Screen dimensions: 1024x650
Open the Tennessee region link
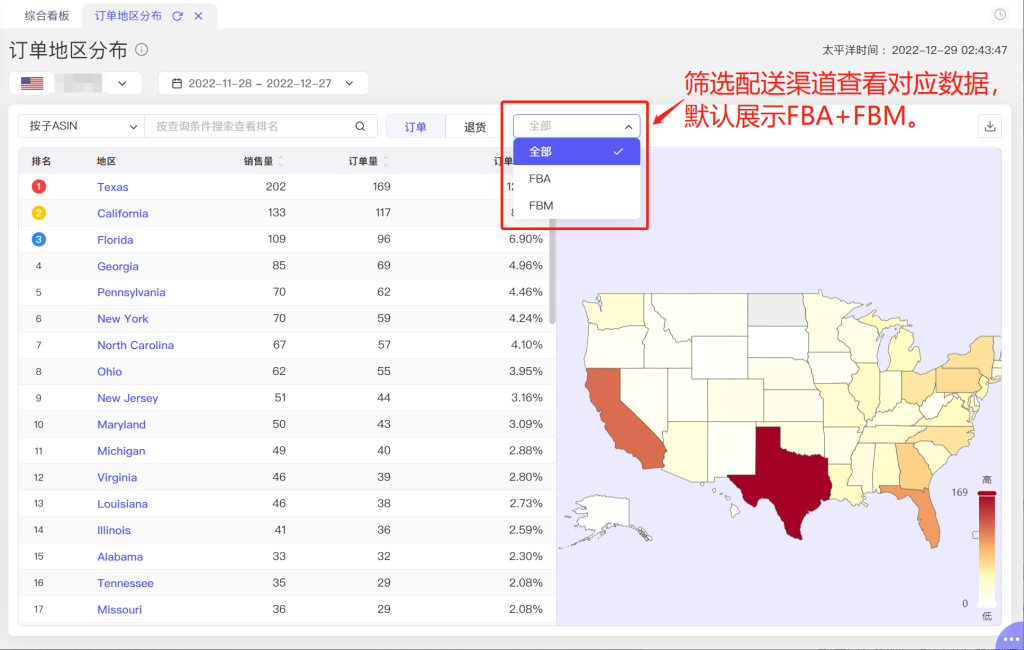point(125,583)
